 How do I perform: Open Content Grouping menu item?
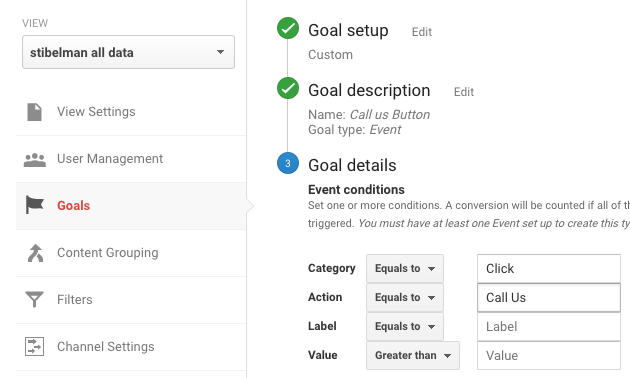(131, 253)
